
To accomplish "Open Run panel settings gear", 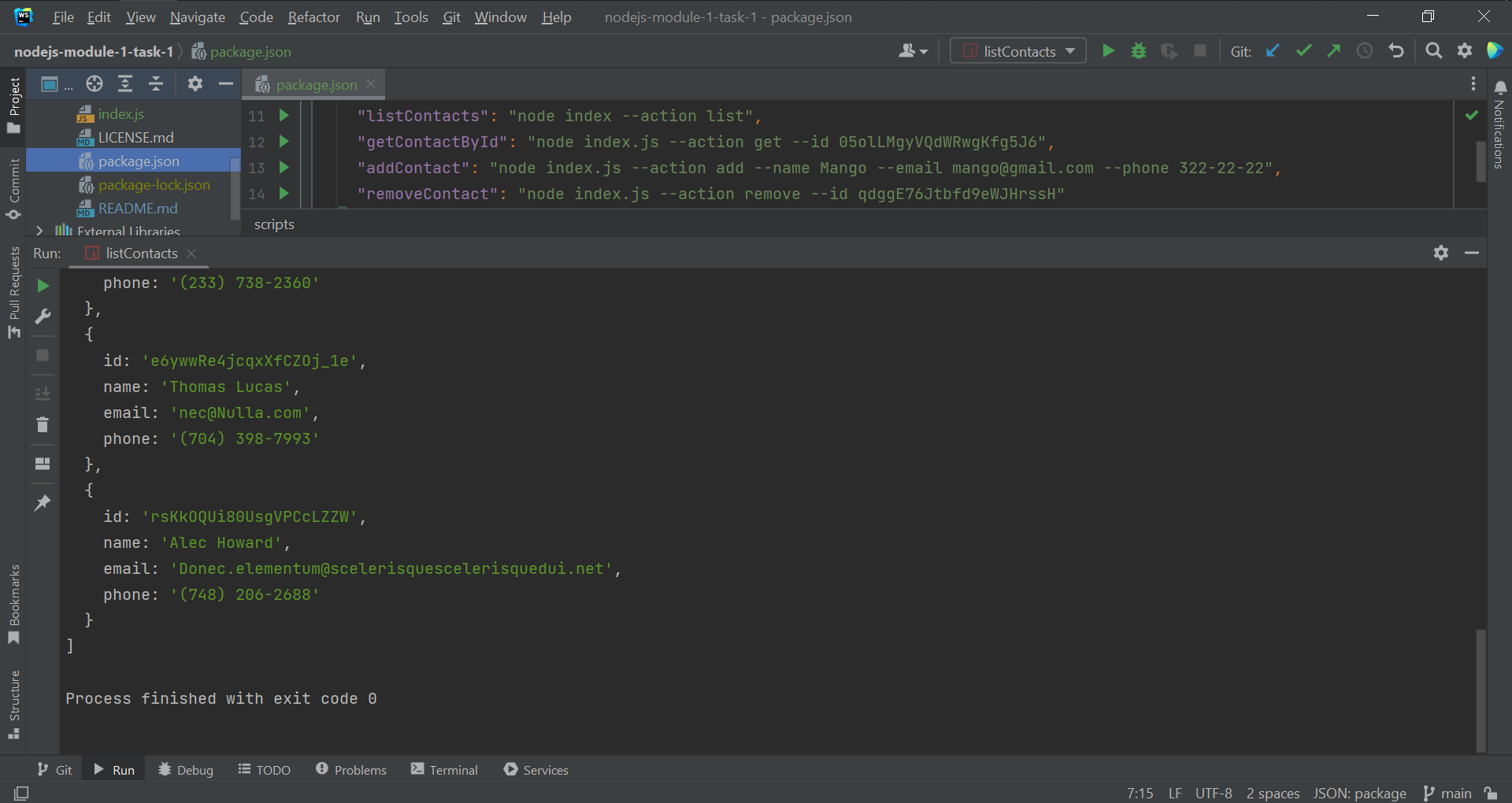I will point(1441,253).
